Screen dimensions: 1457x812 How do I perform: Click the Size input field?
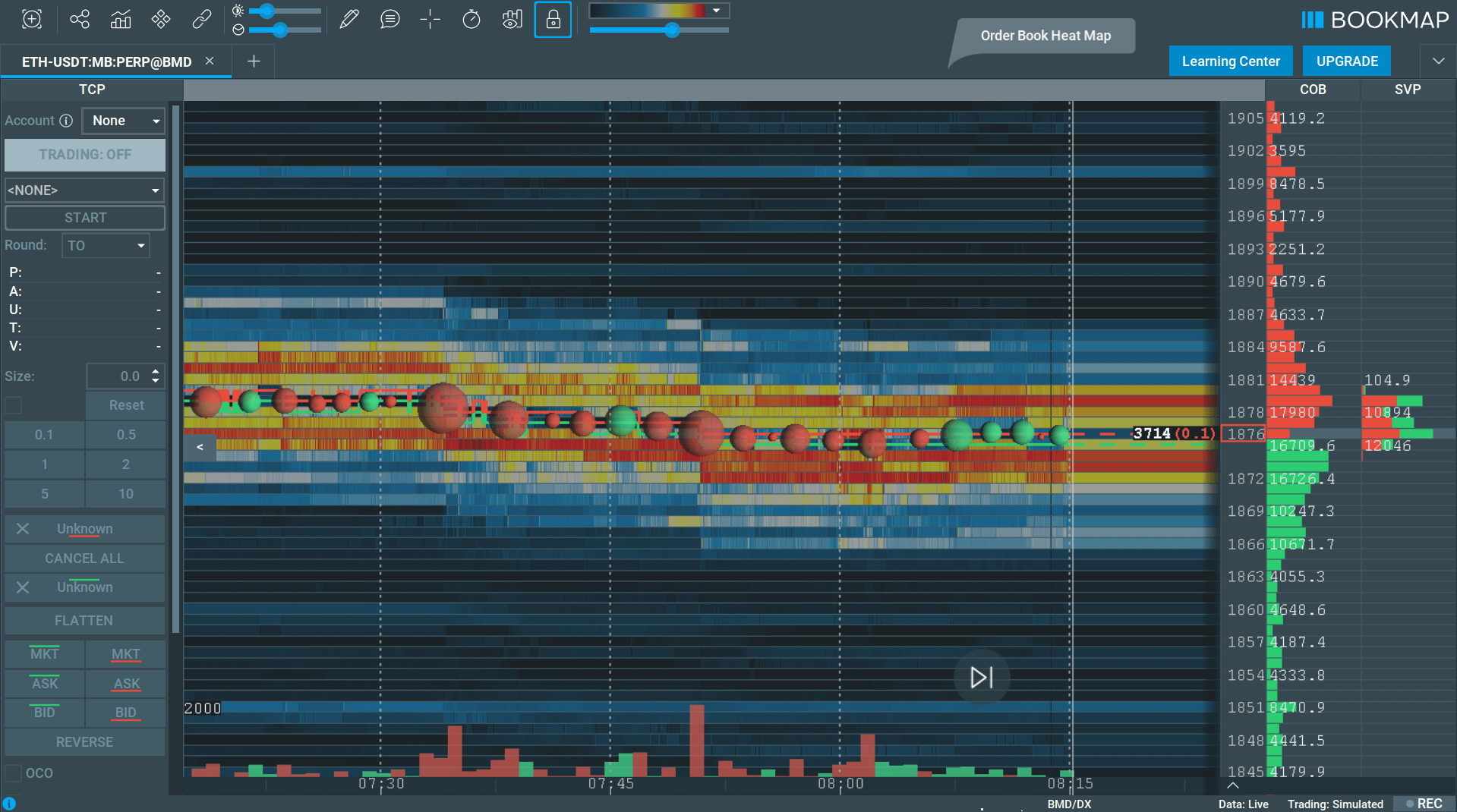[x=118, y=376]
